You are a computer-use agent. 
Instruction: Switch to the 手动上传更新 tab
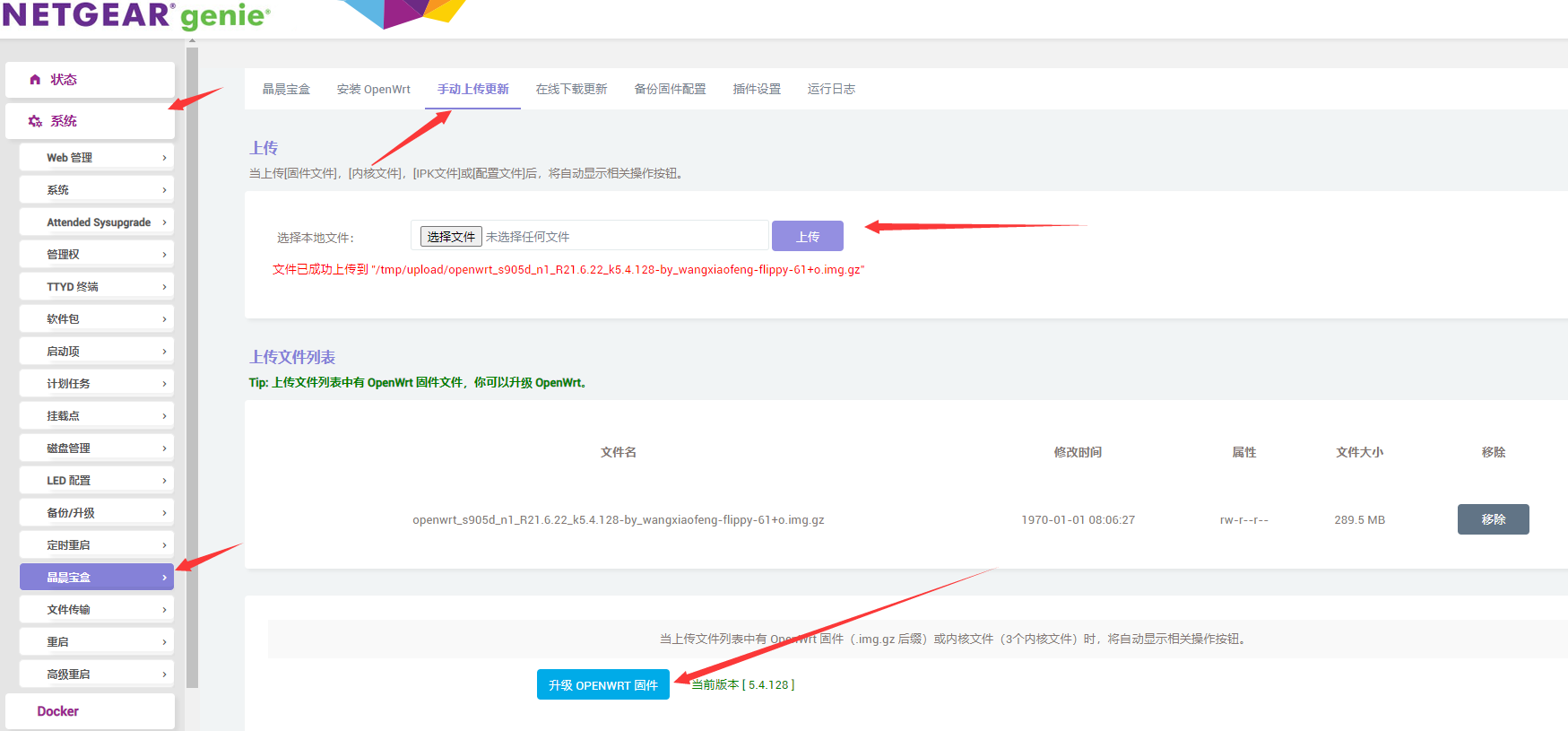472,89
